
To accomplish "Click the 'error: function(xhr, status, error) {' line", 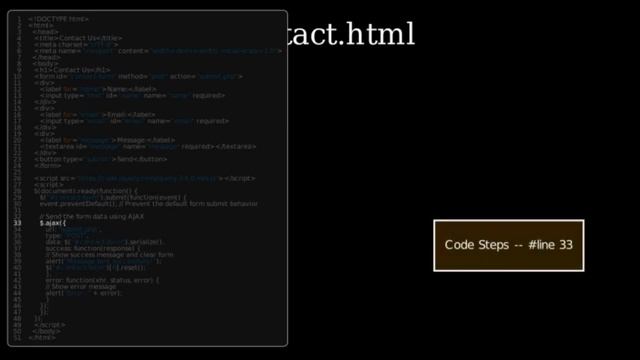I will 102,280.
